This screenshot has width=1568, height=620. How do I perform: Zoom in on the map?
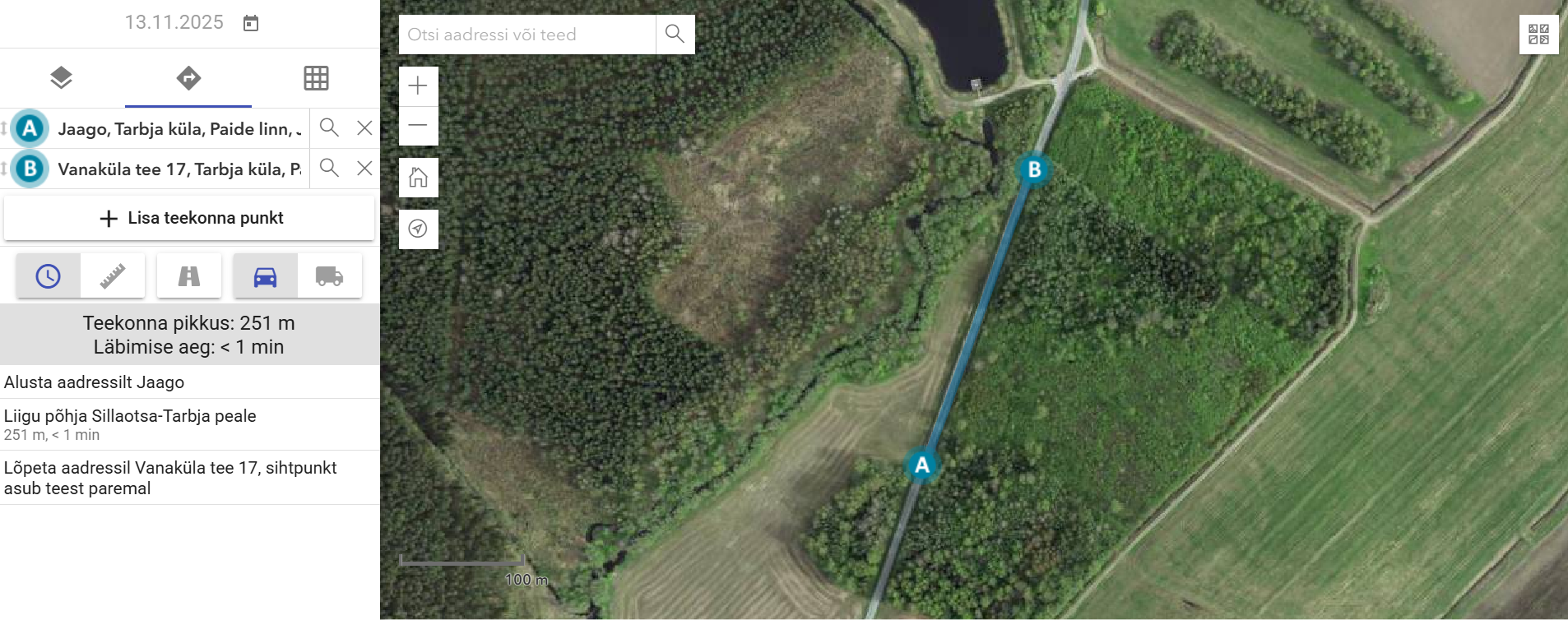pos(418,86)
